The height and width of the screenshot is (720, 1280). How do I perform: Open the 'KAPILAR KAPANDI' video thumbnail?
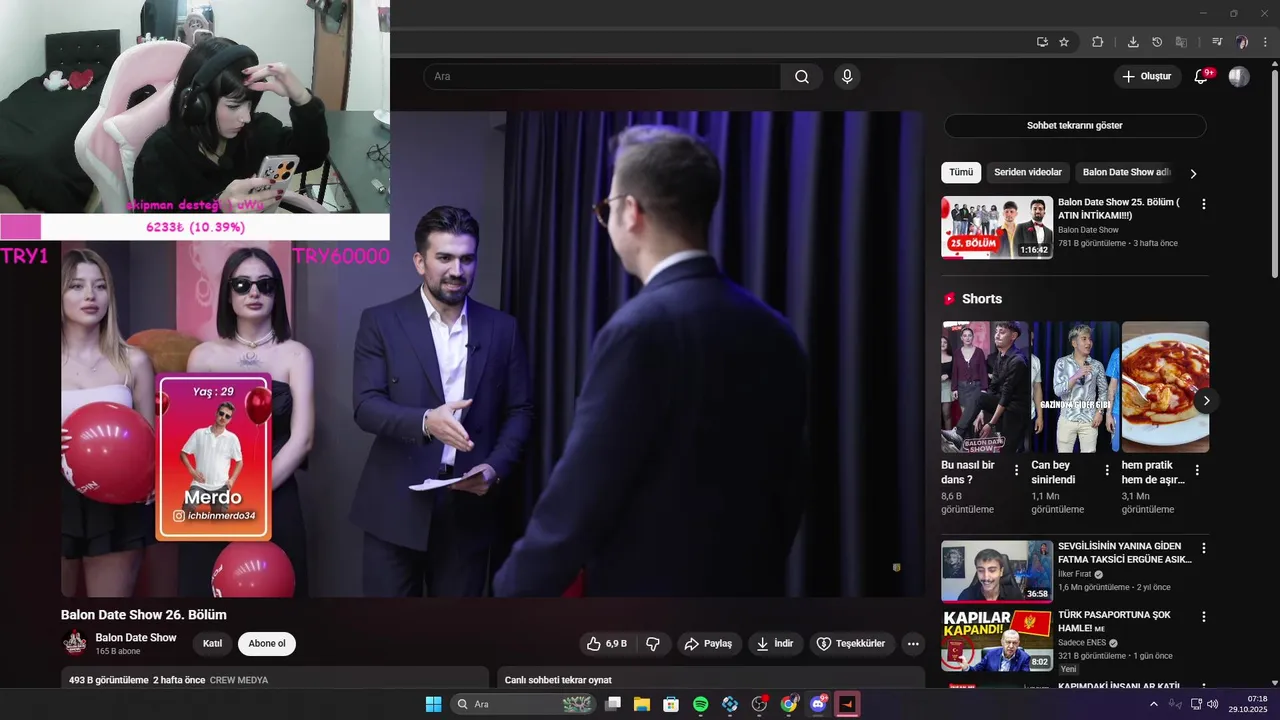coord(997,640)
